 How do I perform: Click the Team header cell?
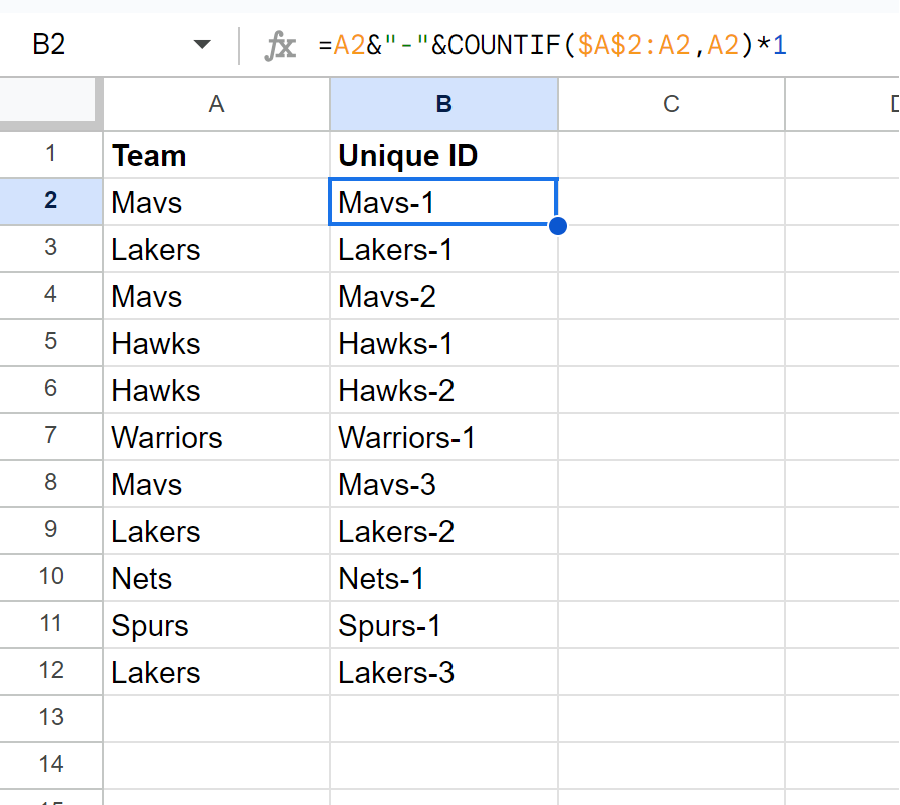click(216, 154)
